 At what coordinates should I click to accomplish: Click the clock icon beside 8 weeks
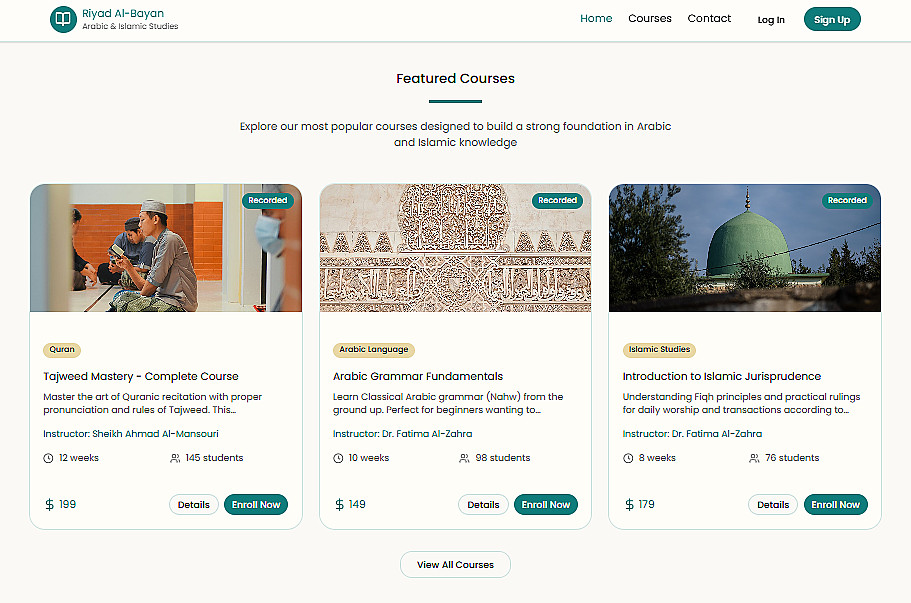(628, 458)
